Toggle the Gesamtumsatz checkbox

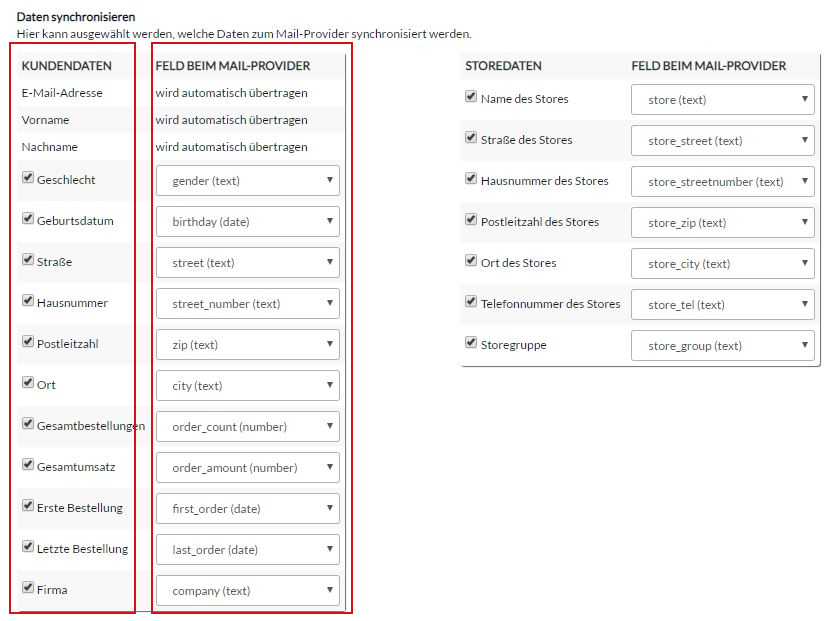28,464
